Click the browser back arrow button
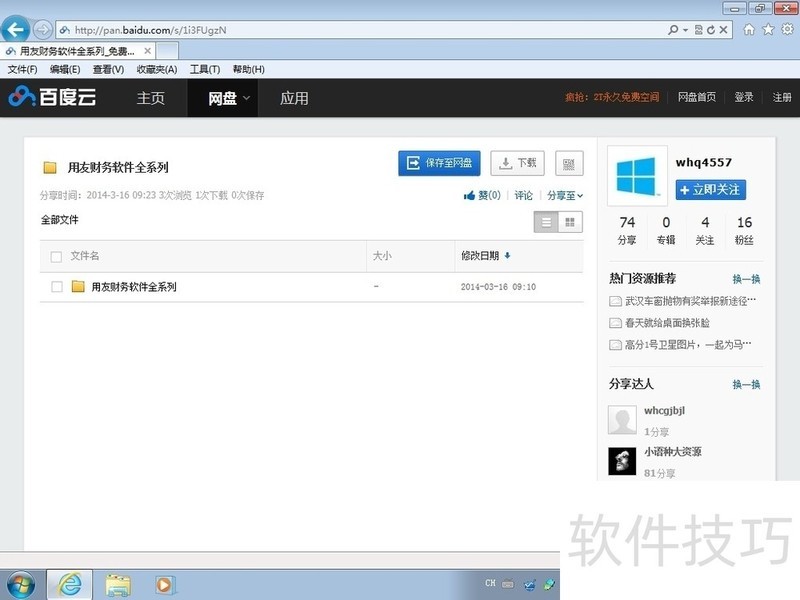 (x=16, y=29)
